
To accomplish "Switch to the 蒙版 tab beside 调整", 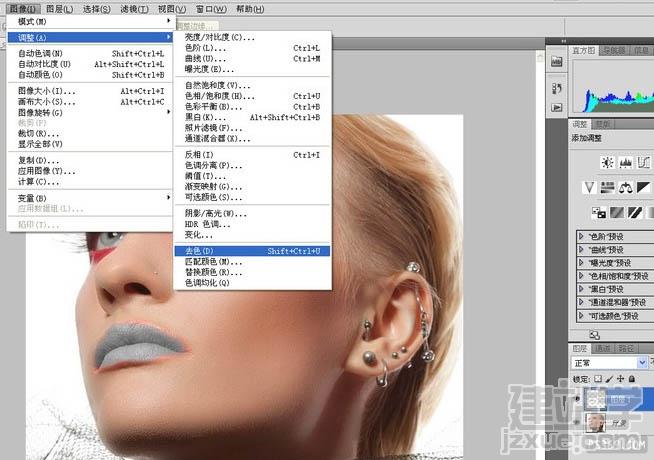I will 603,124.
